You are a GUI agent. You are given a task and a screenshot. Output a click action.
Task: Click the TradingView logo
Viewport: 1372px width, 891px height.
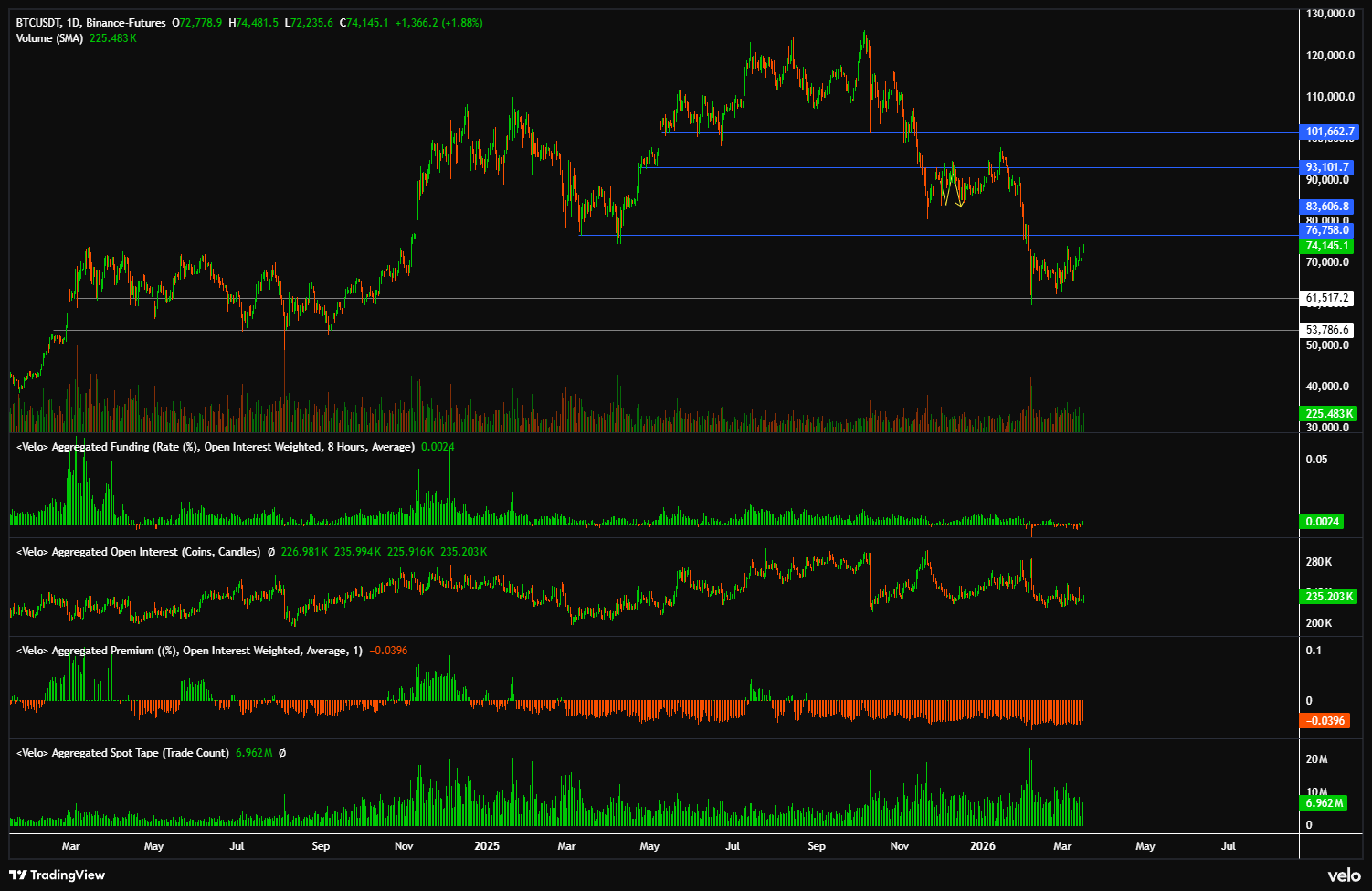click(57, 875)
